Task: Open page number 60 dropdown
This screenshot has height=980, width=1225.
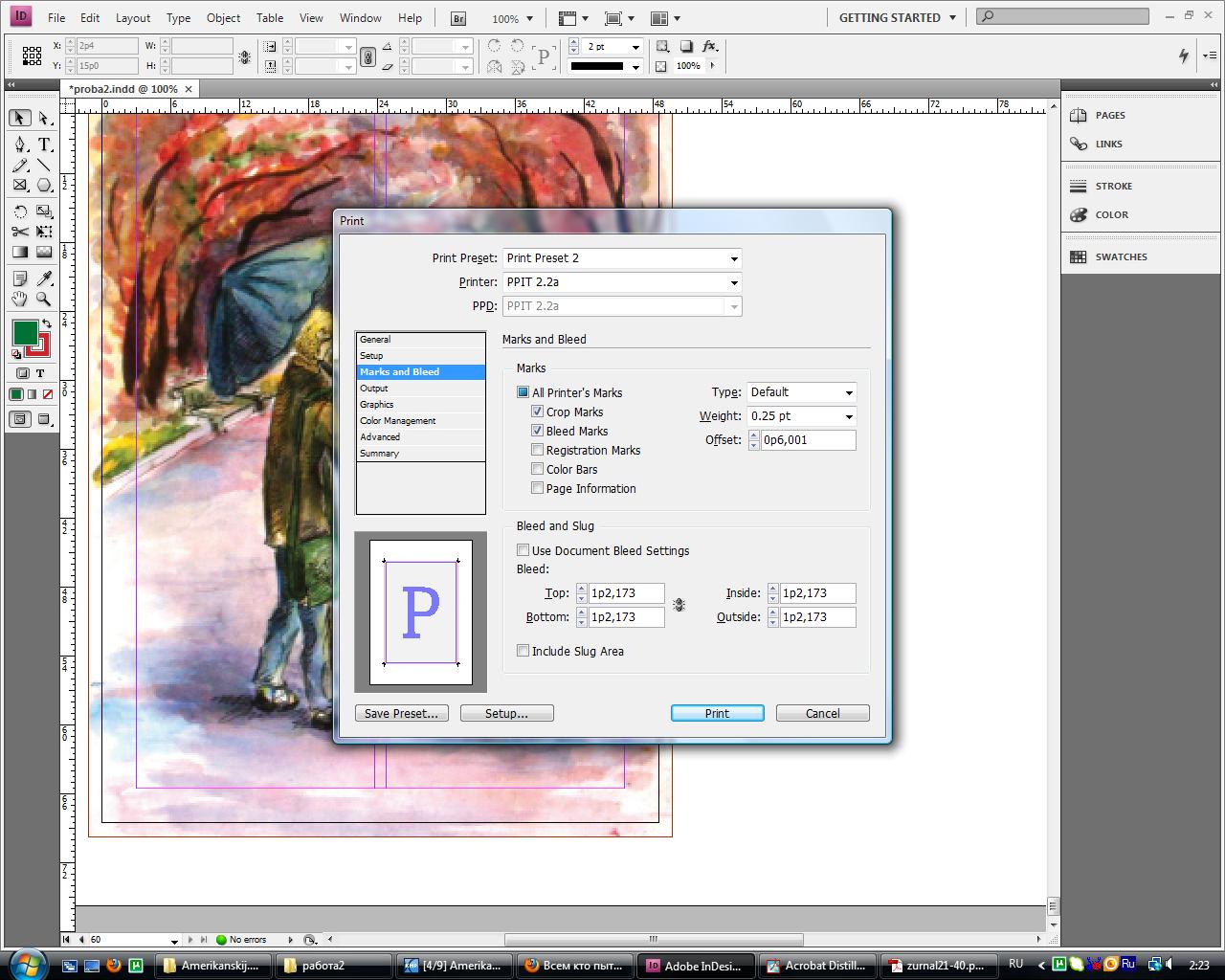Action: click(174, 941)
